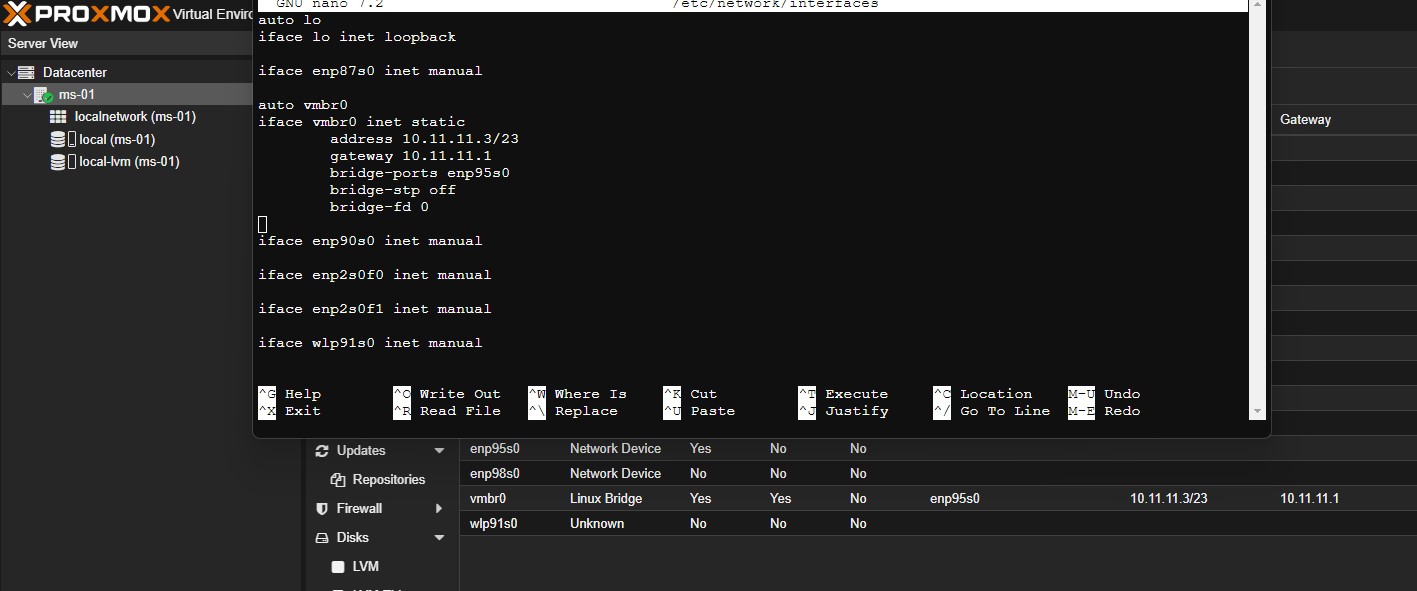
Task: Click the Proxmox logo icon
Action: [x=19, y=14]
